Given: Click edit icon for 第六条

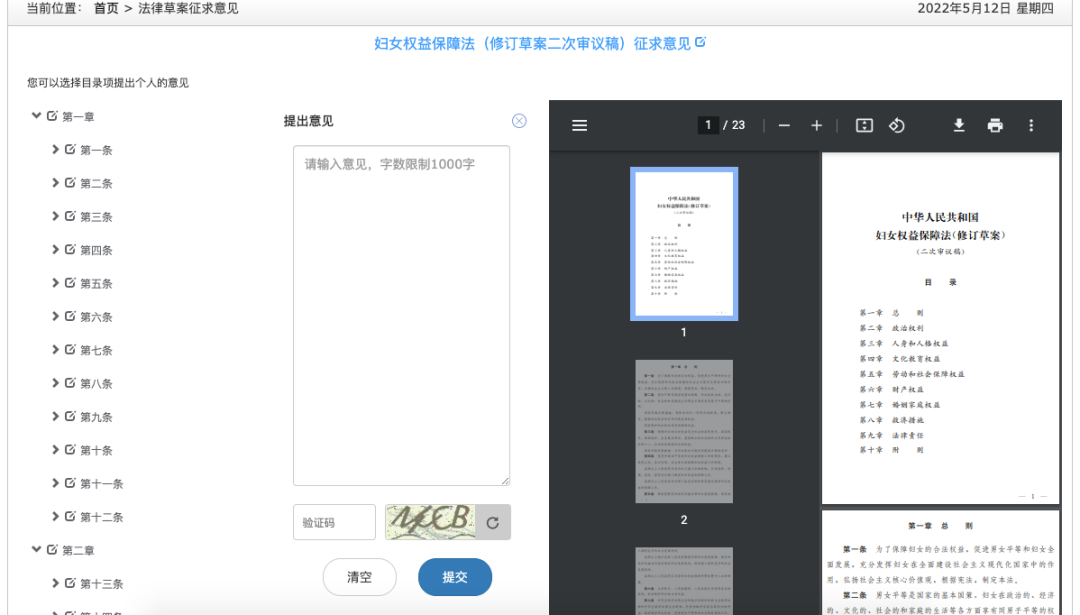Looking at the screenshot, I should (x=70, y=316).
